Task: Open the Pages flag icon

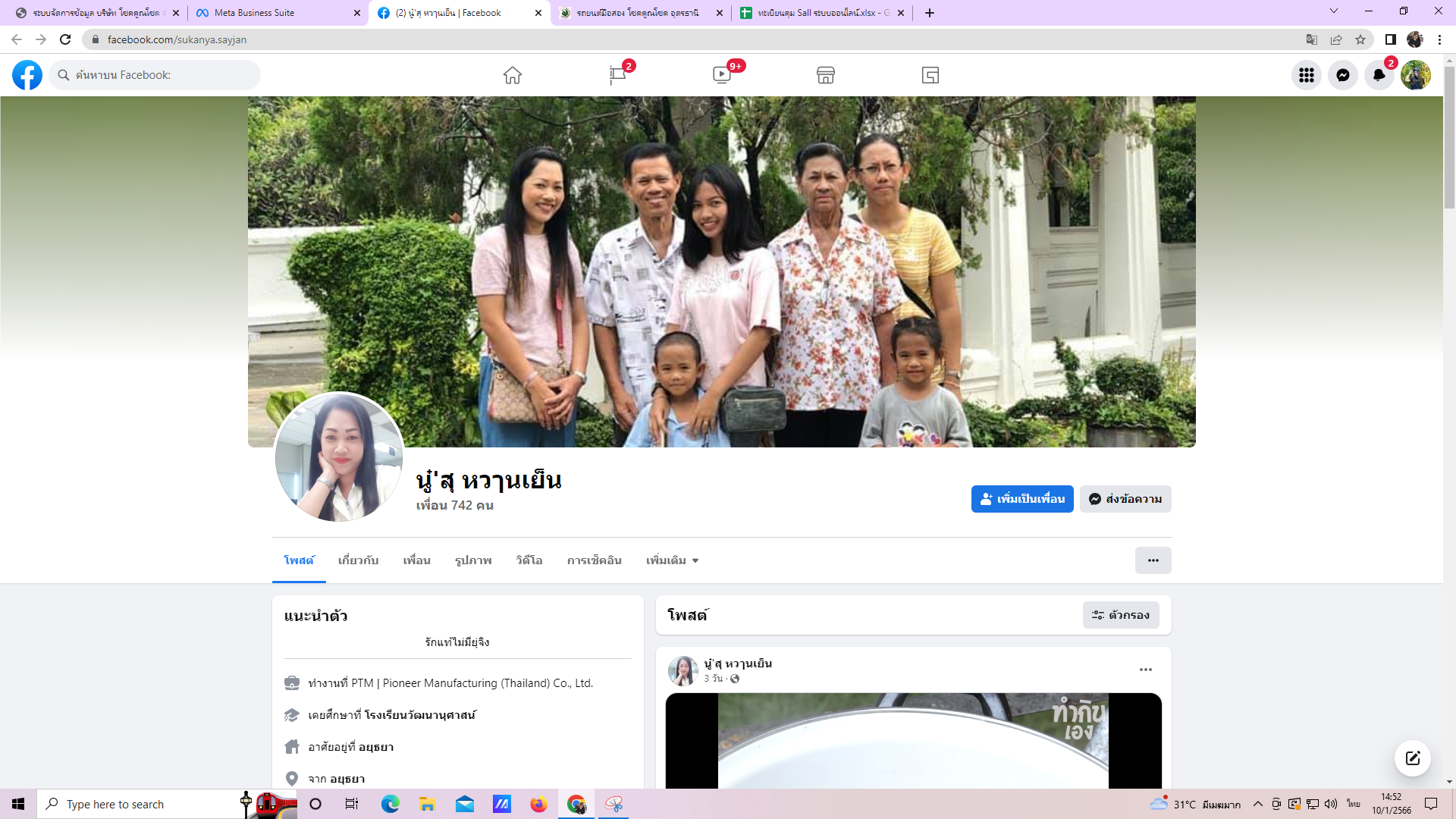Action: (x=617, y=75)
